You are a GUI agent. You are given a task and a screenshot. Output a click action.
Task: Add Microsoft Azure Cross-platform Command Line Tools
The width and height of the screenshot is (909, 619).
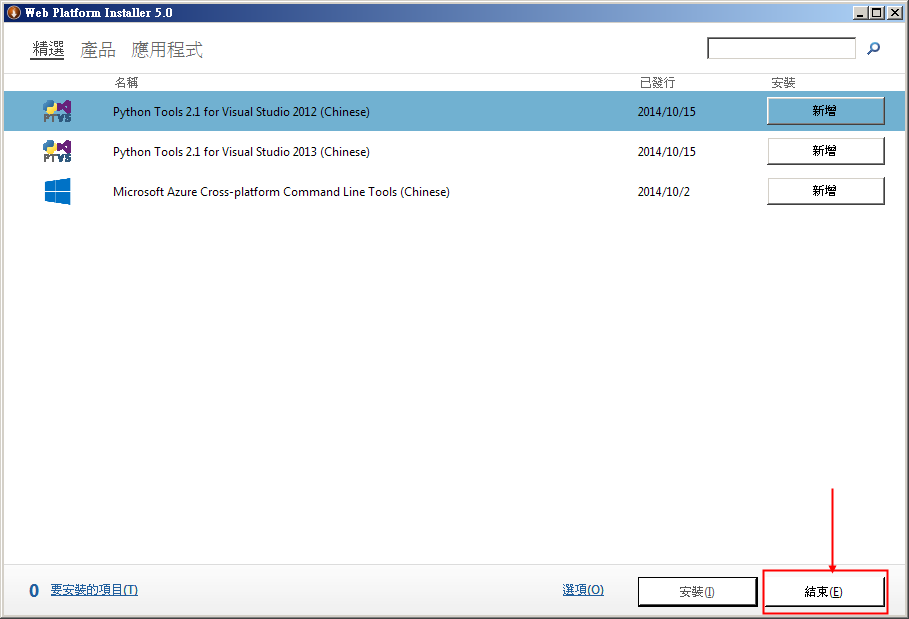click(826, 191)
